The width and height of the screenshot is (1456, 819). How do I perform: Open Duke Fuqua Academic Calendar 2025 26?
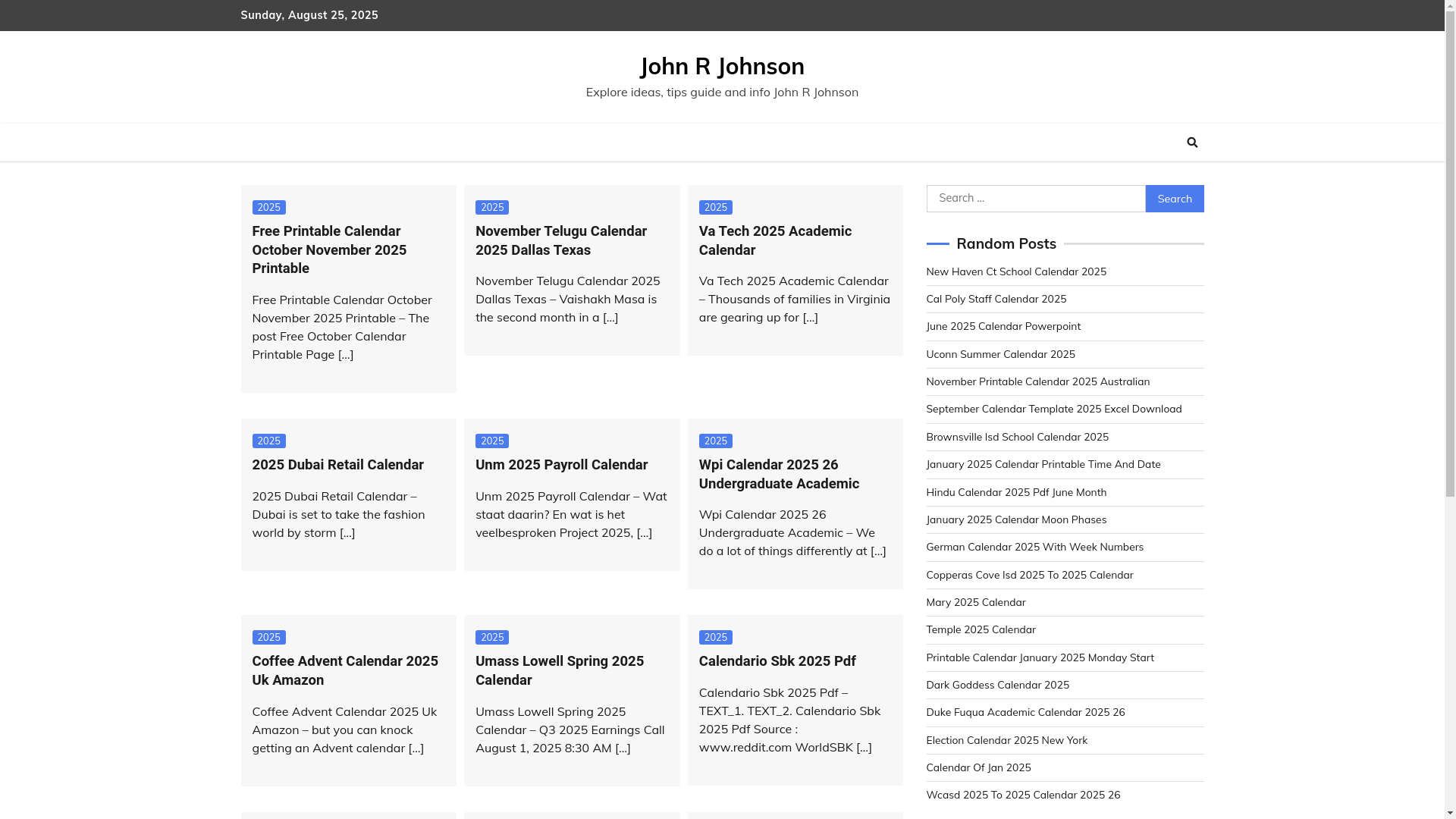(x=1025, y=712)
